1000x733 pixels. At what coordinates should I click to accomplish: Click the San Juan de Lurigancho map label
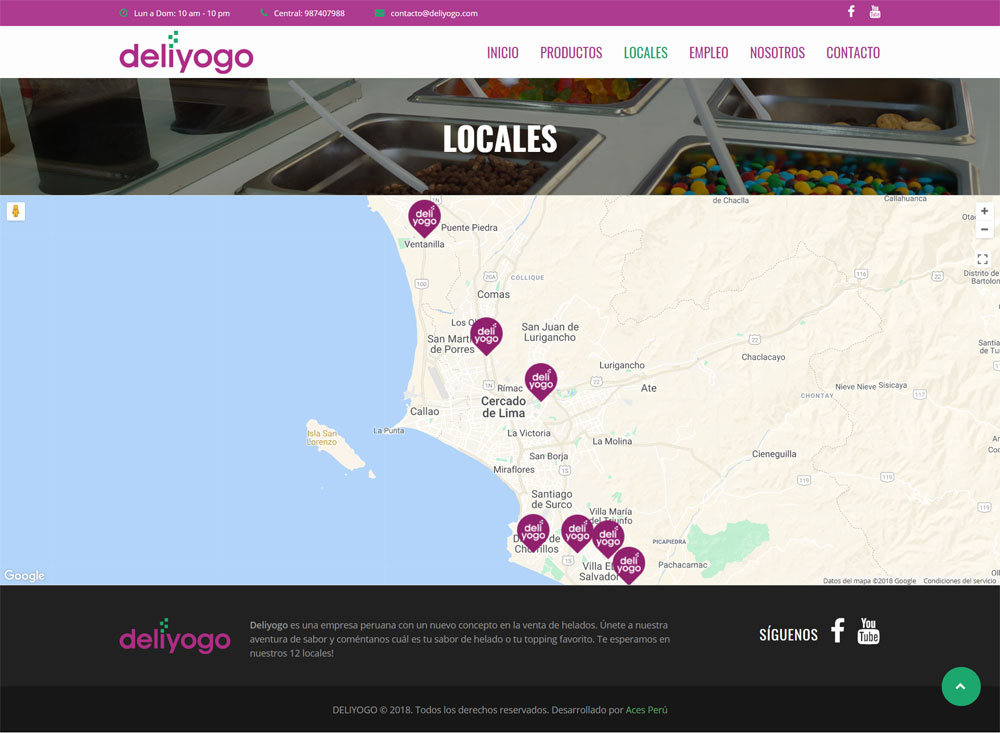point(550,332)
